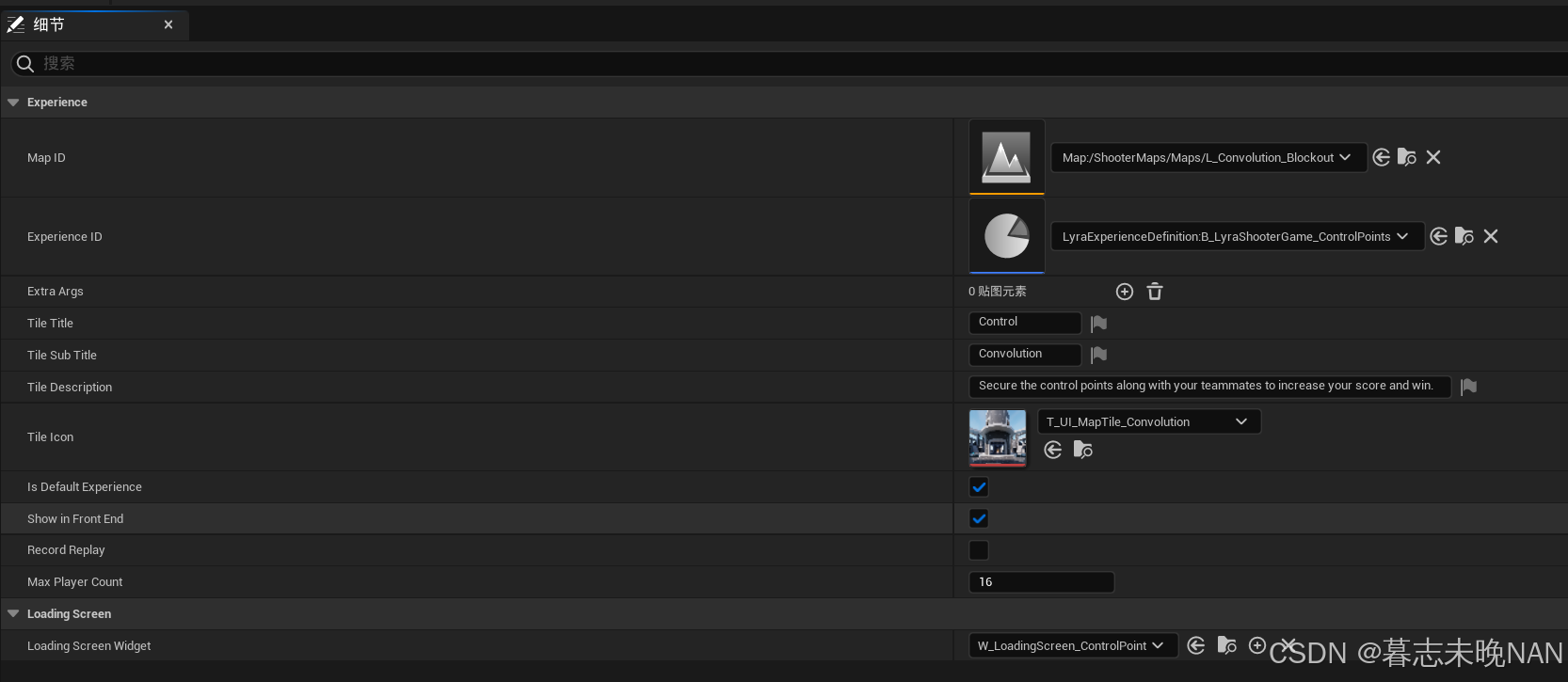Select the Map ID property label
The width and height of the screenshot is (1568, 682).
coord(46,158)
